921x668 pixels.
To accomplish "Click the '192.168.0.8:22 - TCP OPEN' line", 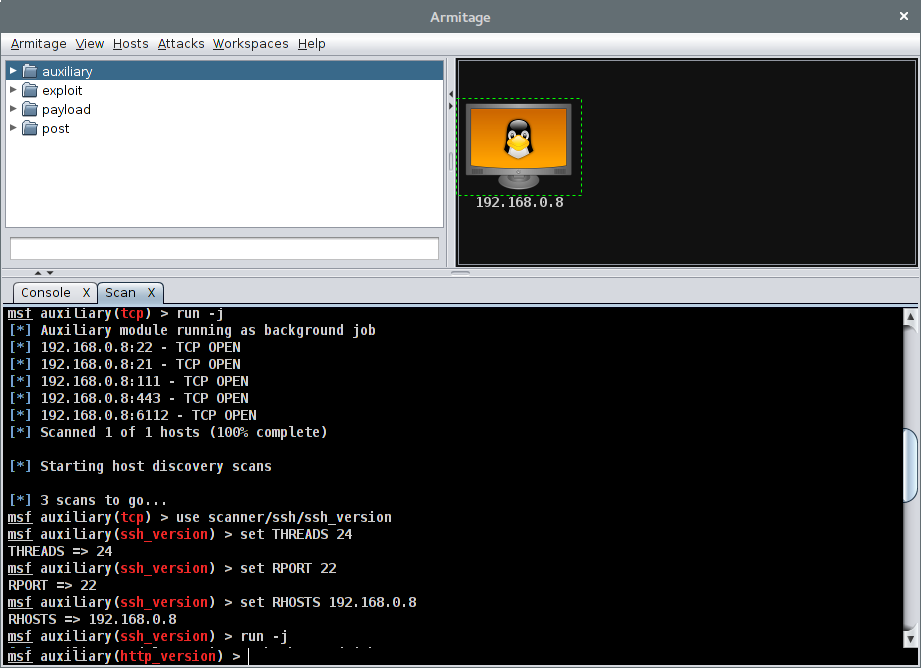I will click(125, 347).
